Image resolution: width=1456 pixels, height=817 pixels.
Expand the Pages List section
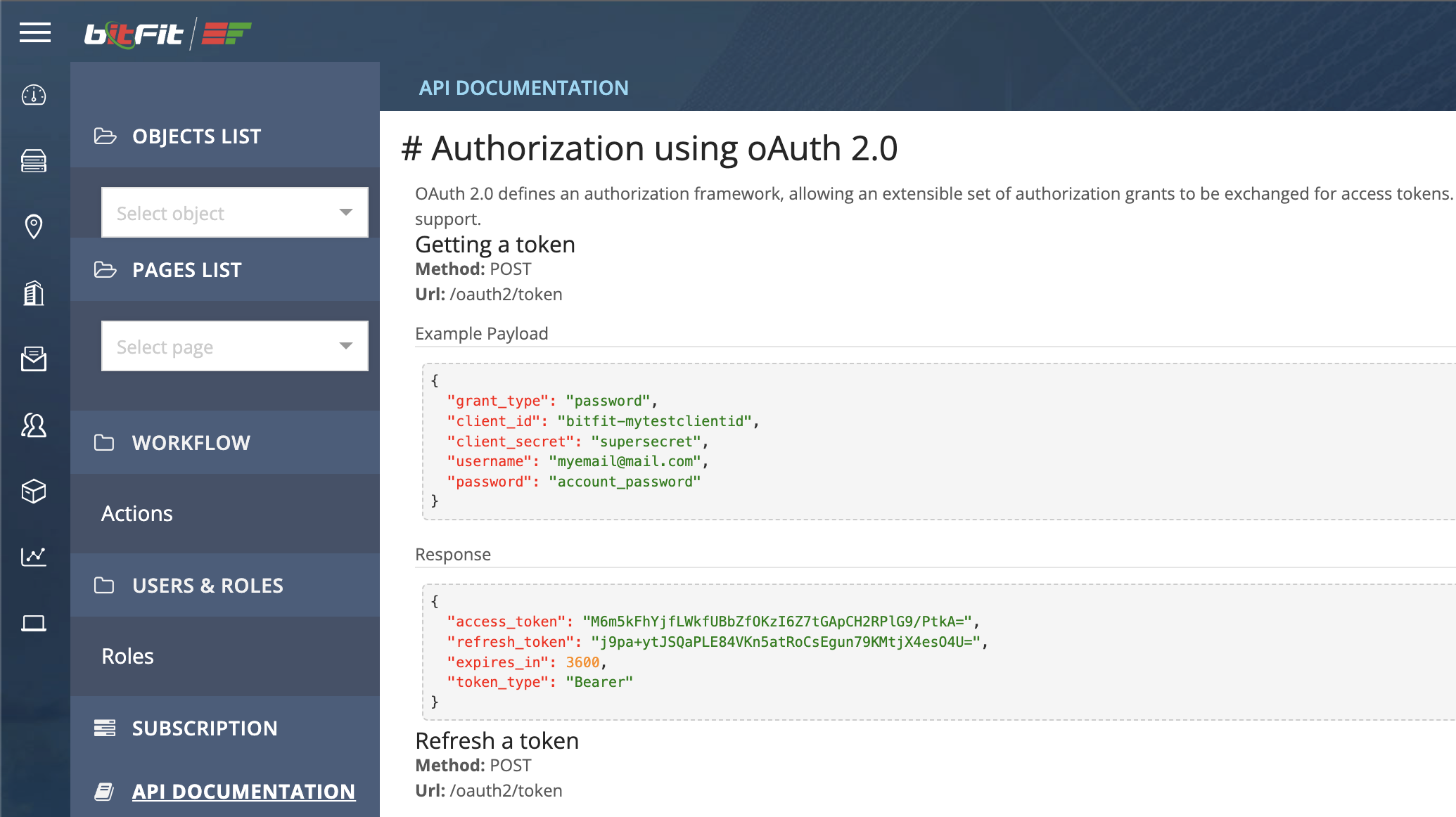click(186, 270)
